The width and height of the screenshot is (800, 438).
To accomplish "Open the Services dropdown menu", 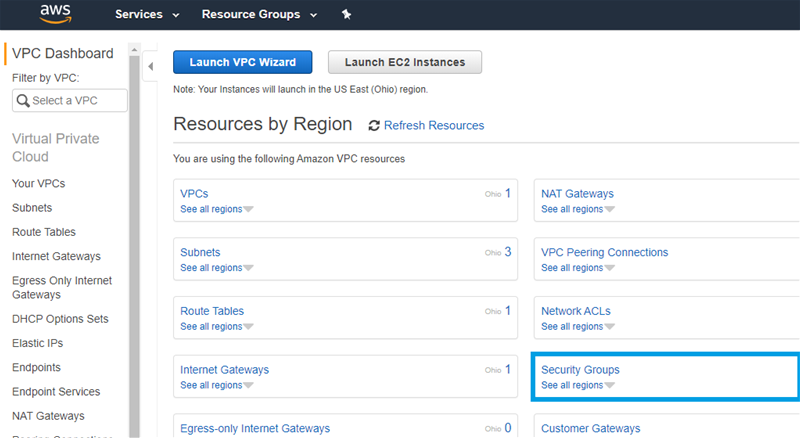I will point(147,15).
